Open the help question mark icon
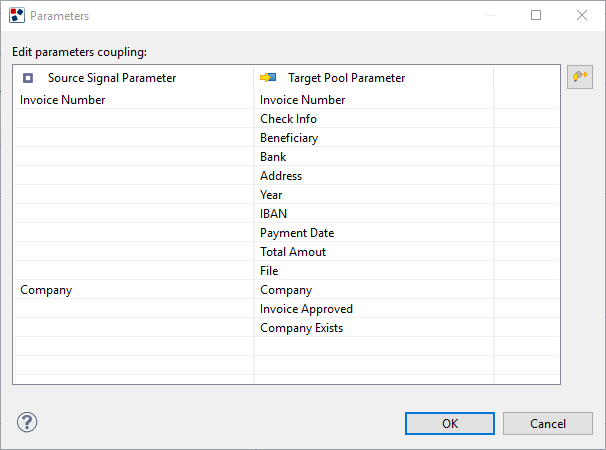Image resolution: width=606 pixels, height=450 pixels. click(27, 422)
